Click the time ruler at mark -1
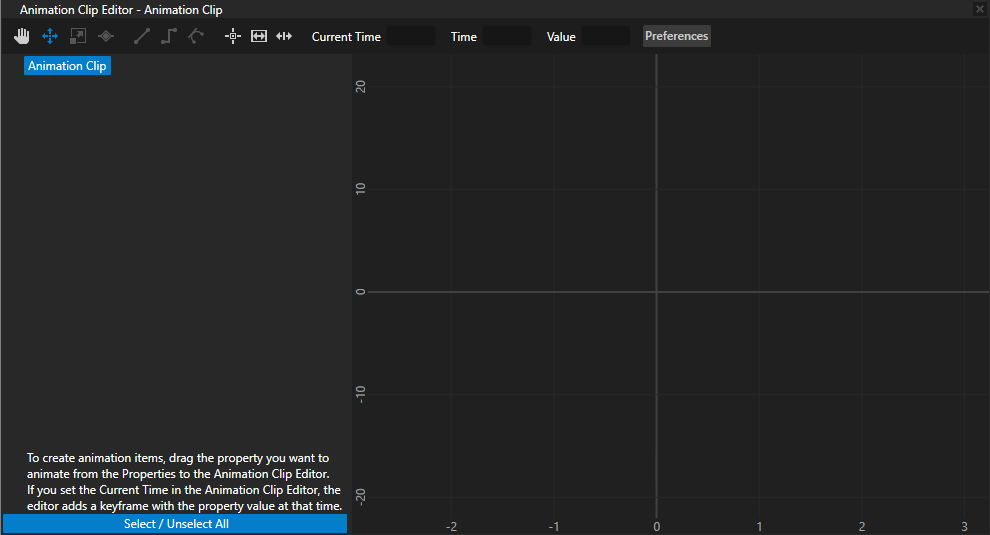 554,526
